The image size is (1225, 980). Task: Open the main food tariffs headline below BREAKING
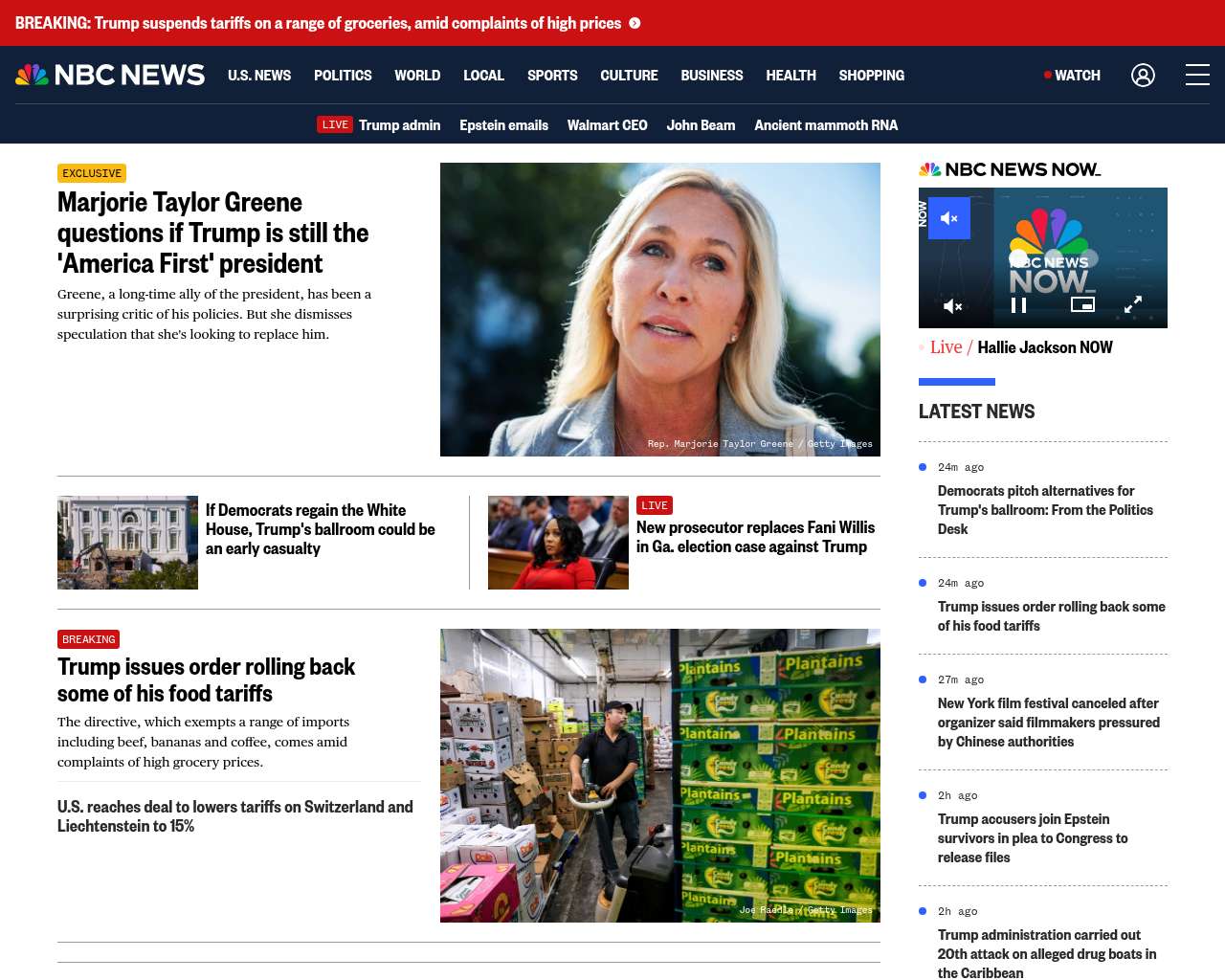[206, 679]
